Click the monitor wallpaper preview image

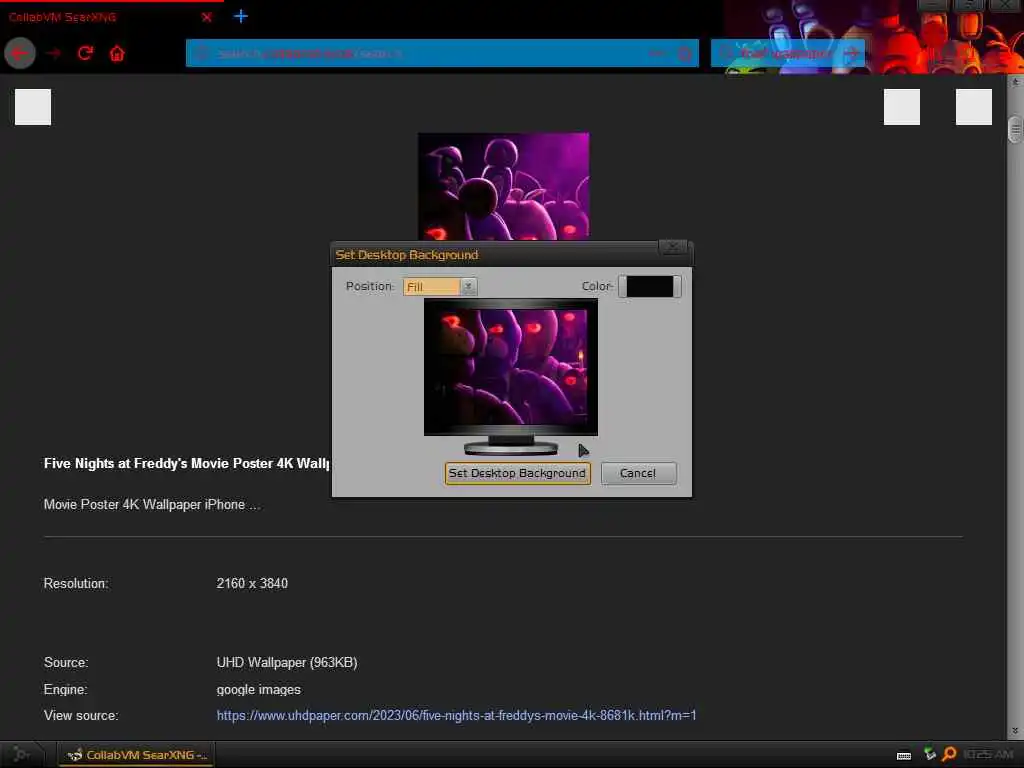[x=511, y=367]
